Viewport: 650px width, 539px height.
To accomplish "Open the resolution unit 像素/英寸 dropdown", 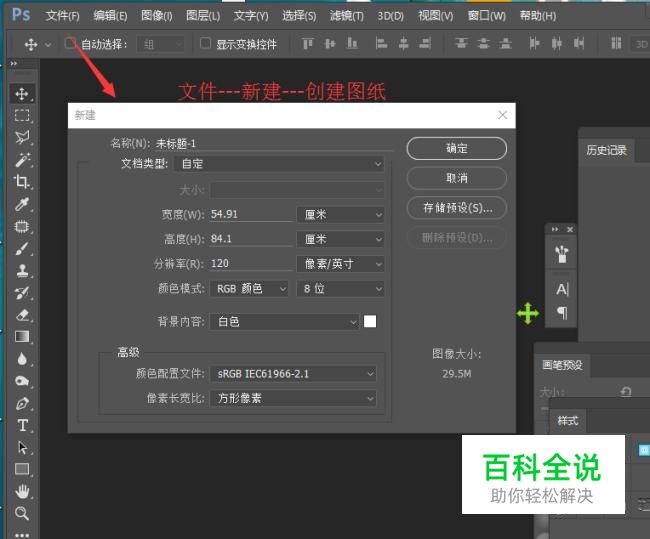I will pos(340,264).
